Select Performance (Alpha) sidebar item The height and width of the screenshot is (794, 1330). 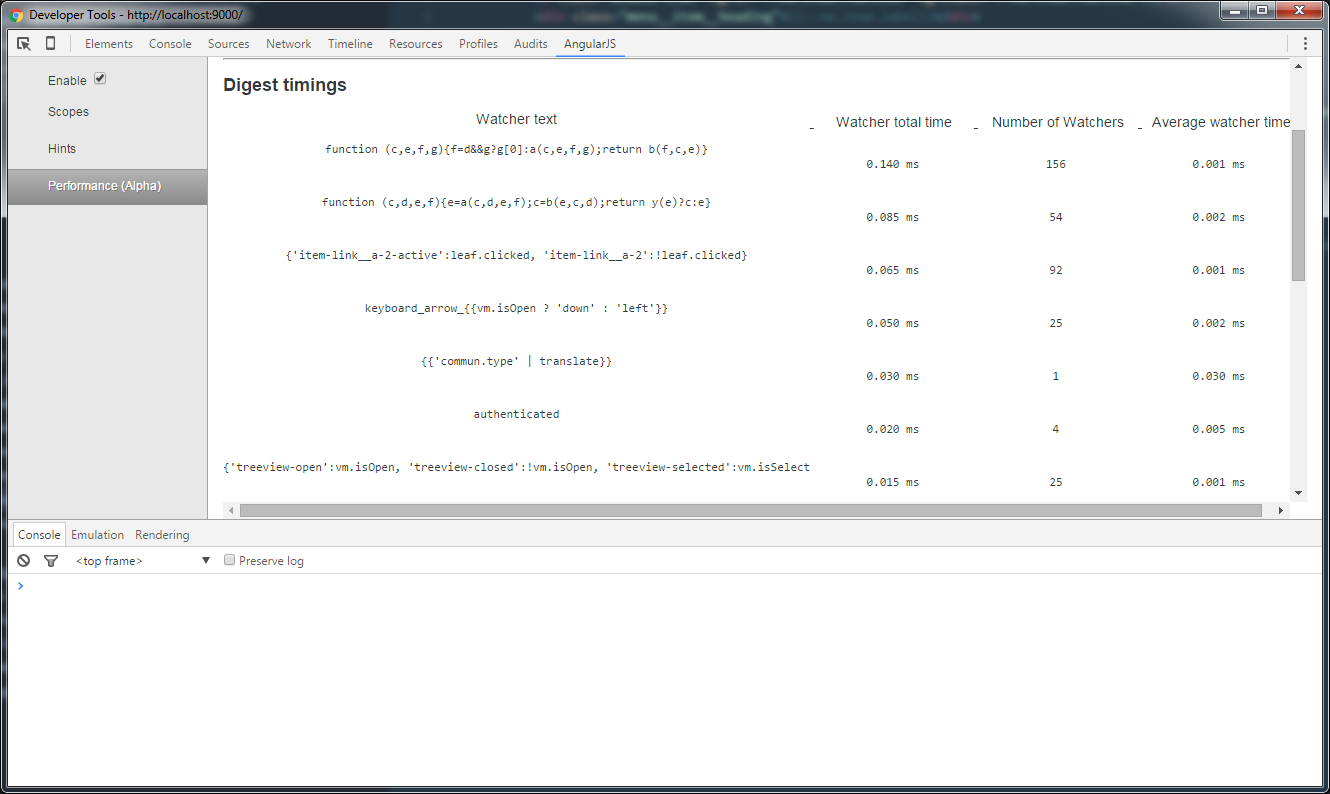[108, 186]
